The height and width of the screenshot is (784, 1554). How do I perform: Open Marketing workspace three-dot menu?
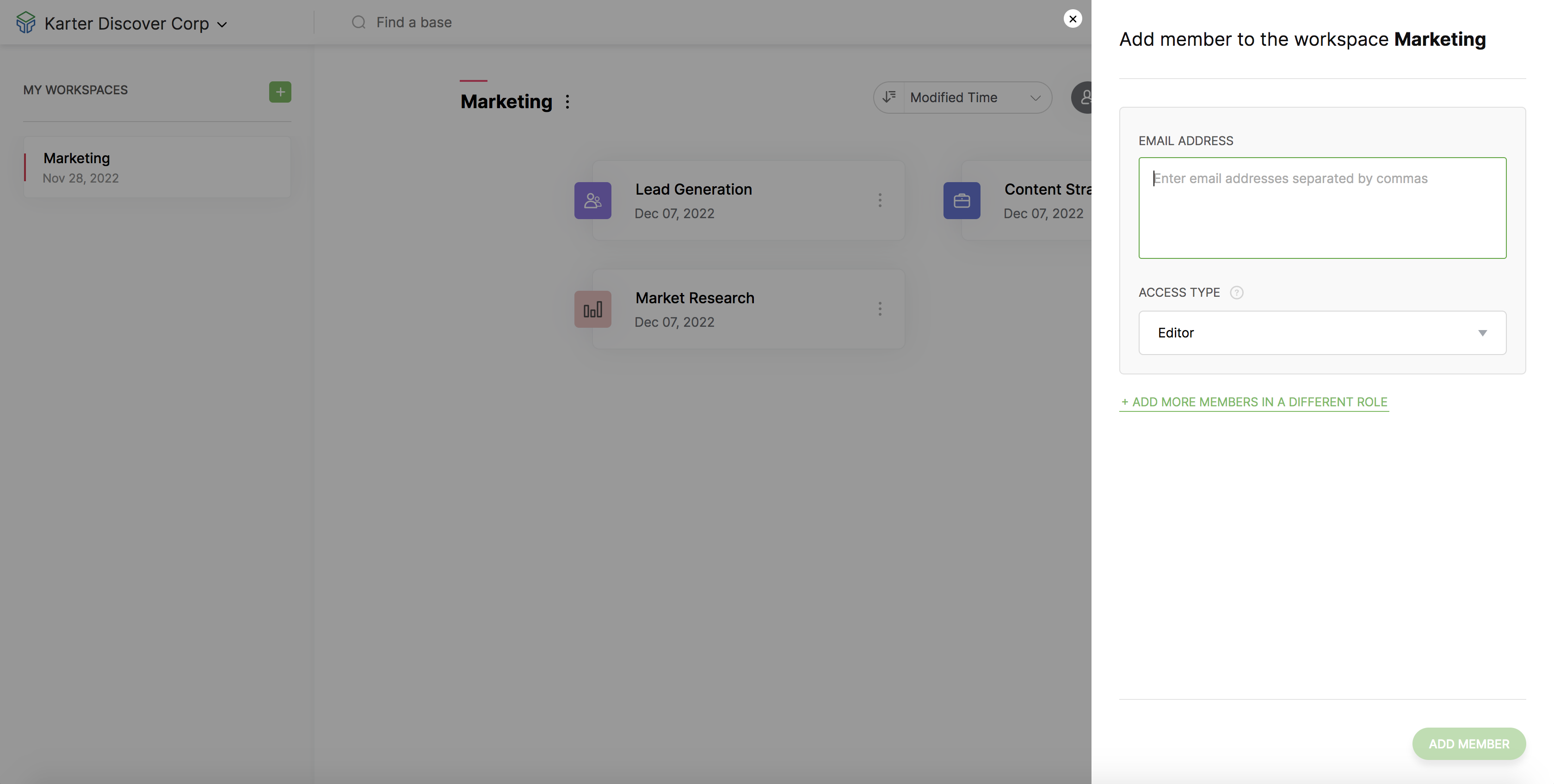pyautogui.click(x=567, y=102)
